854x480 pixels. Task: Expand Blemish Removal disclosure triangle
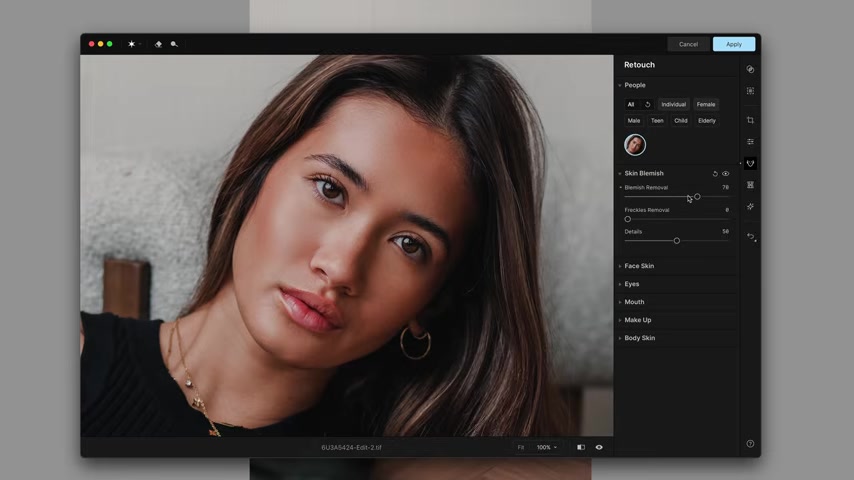pos(621,187)
